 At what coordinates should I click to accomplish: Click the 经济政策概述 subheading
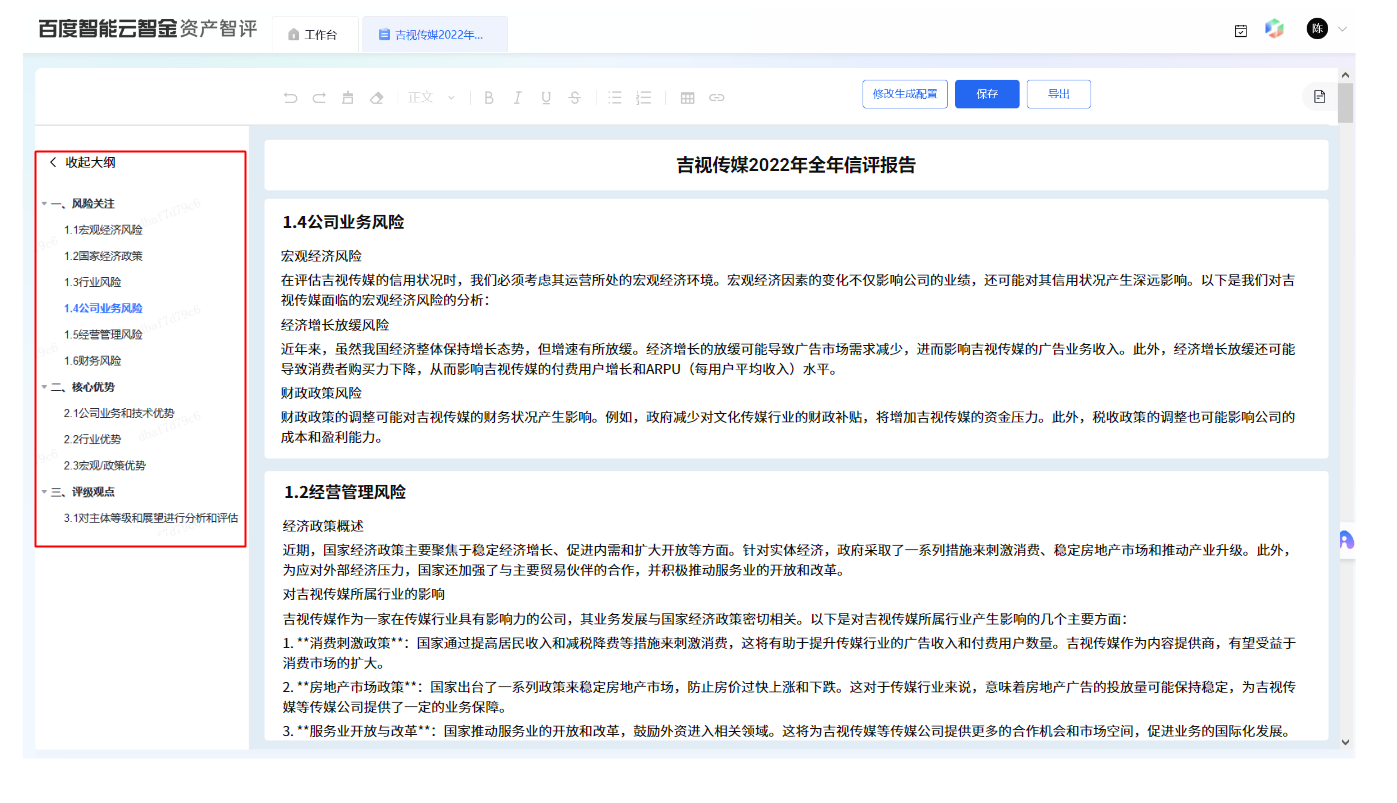pos(323,526)
